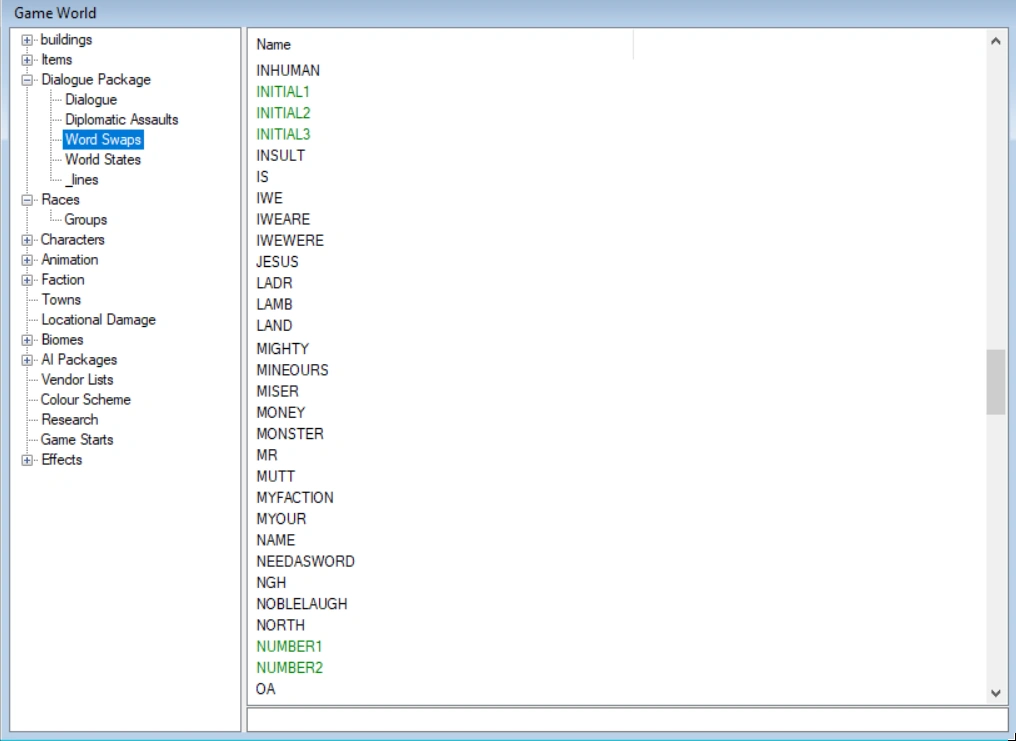Expand the Faction tree node
Image resolution: width=1016 pixels, height=741 pixels.
(x=27, y=280)
